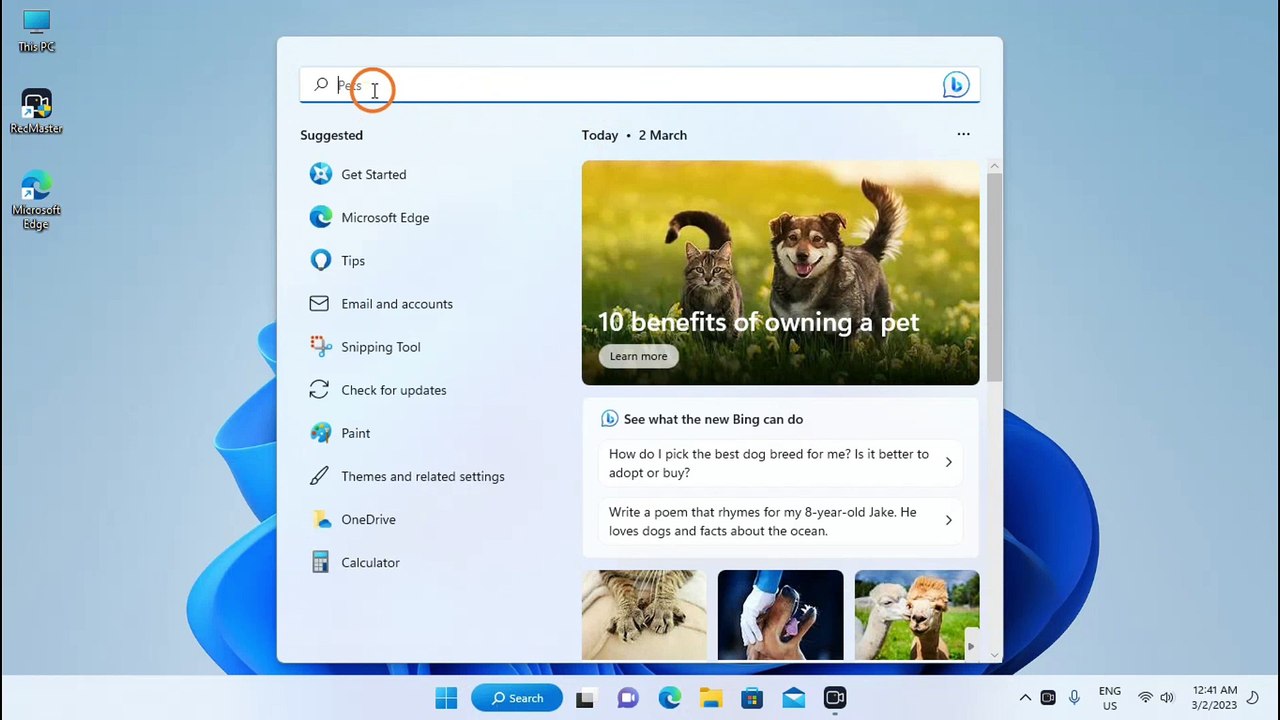
Task: Open the Windows Start button
Action: coord(446,698)
